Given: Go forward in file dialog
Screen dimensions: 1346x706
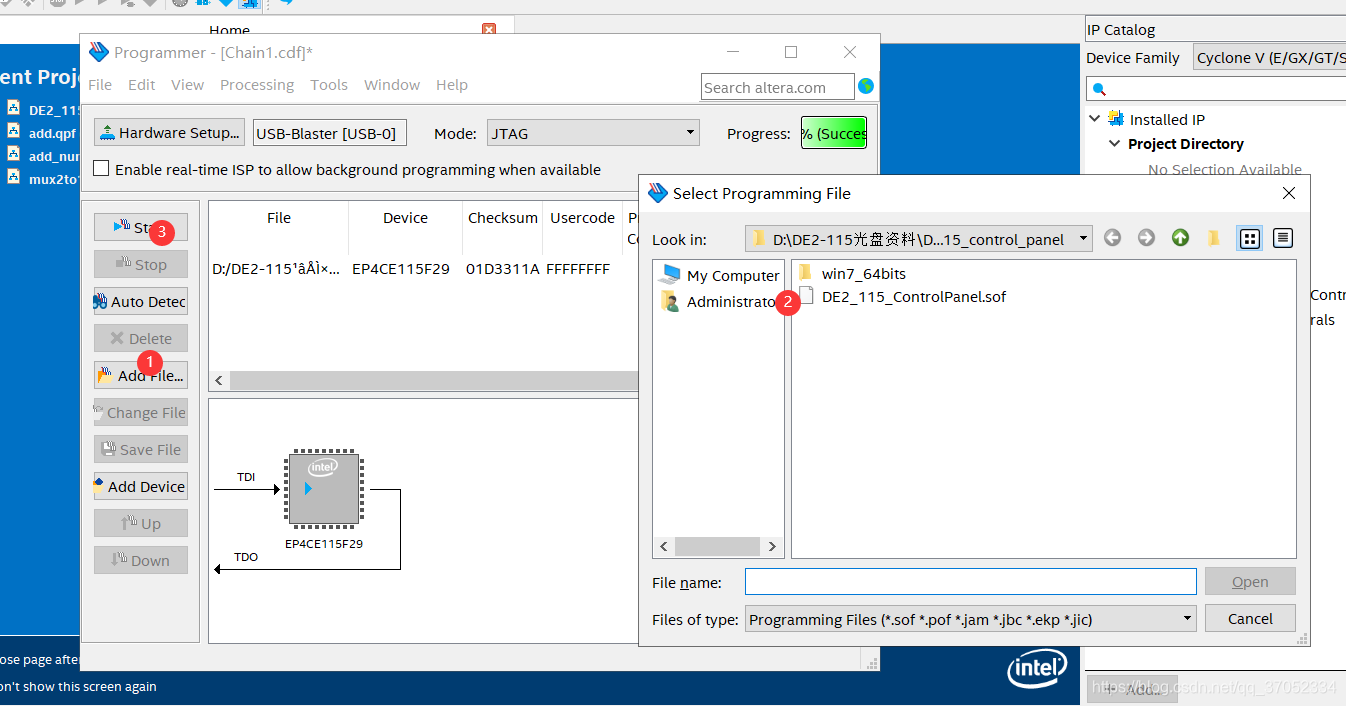Looking at the screenshot, I should 1146,238.
